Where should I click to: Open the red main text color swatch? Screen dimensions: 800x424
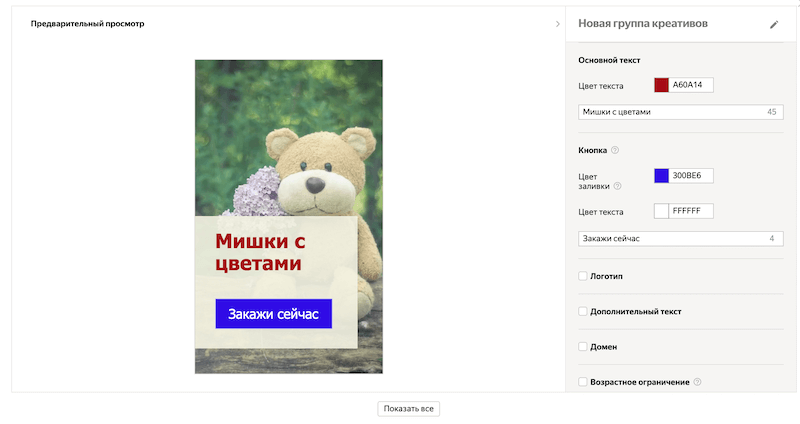[x=661, y=85]
